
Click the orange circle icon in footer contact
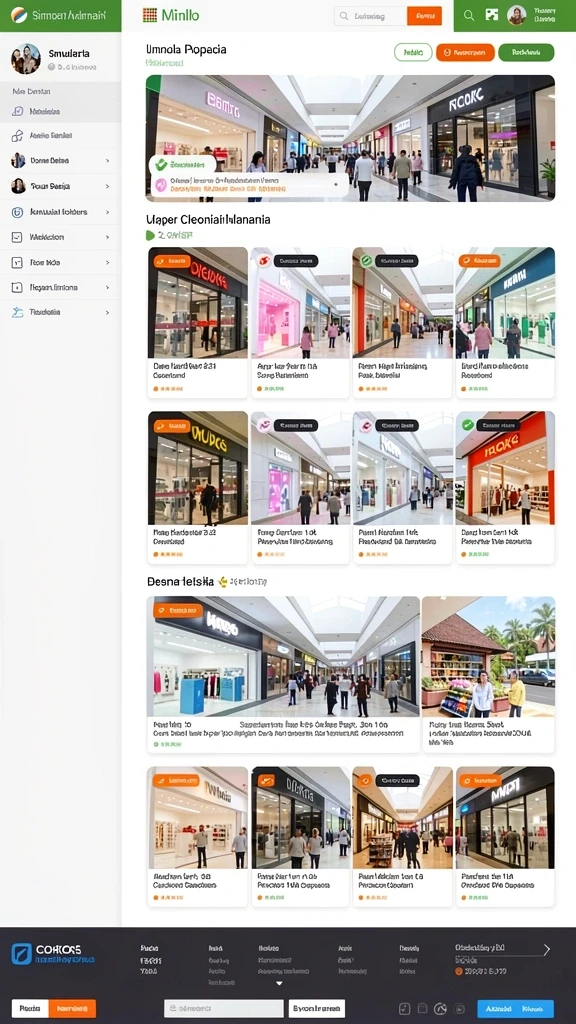click(459, 971)
